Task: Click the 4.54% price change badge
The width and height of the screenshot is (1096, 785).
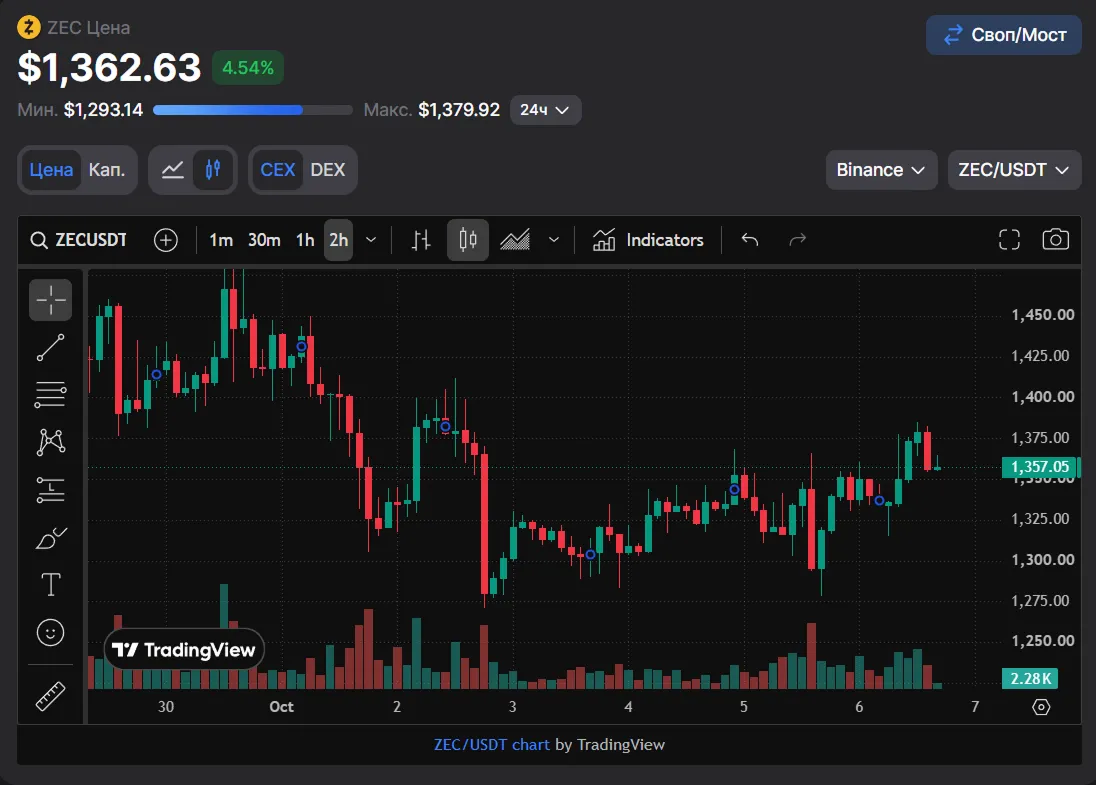Action: click(x=248, y=68)
